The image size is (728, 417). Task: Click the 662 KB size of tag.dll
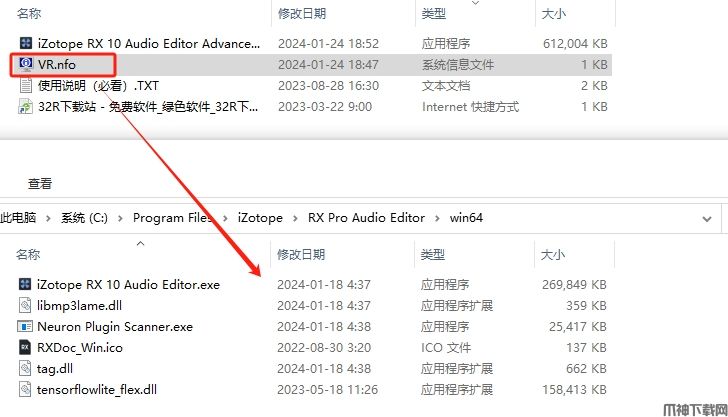pyautogui.click(x=586, y=369)
